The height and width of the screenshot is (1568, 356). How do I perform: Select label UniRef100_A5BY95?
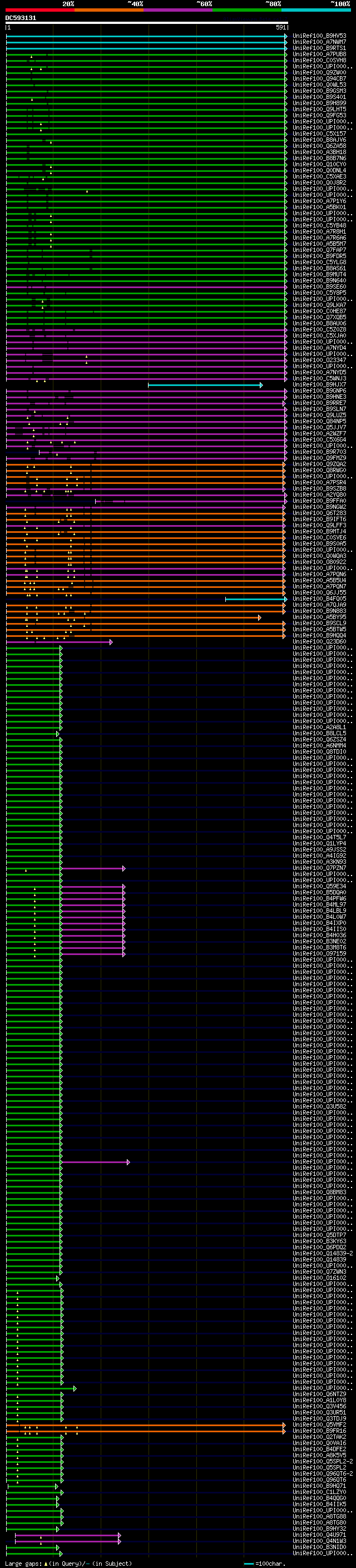coord(319,617)
